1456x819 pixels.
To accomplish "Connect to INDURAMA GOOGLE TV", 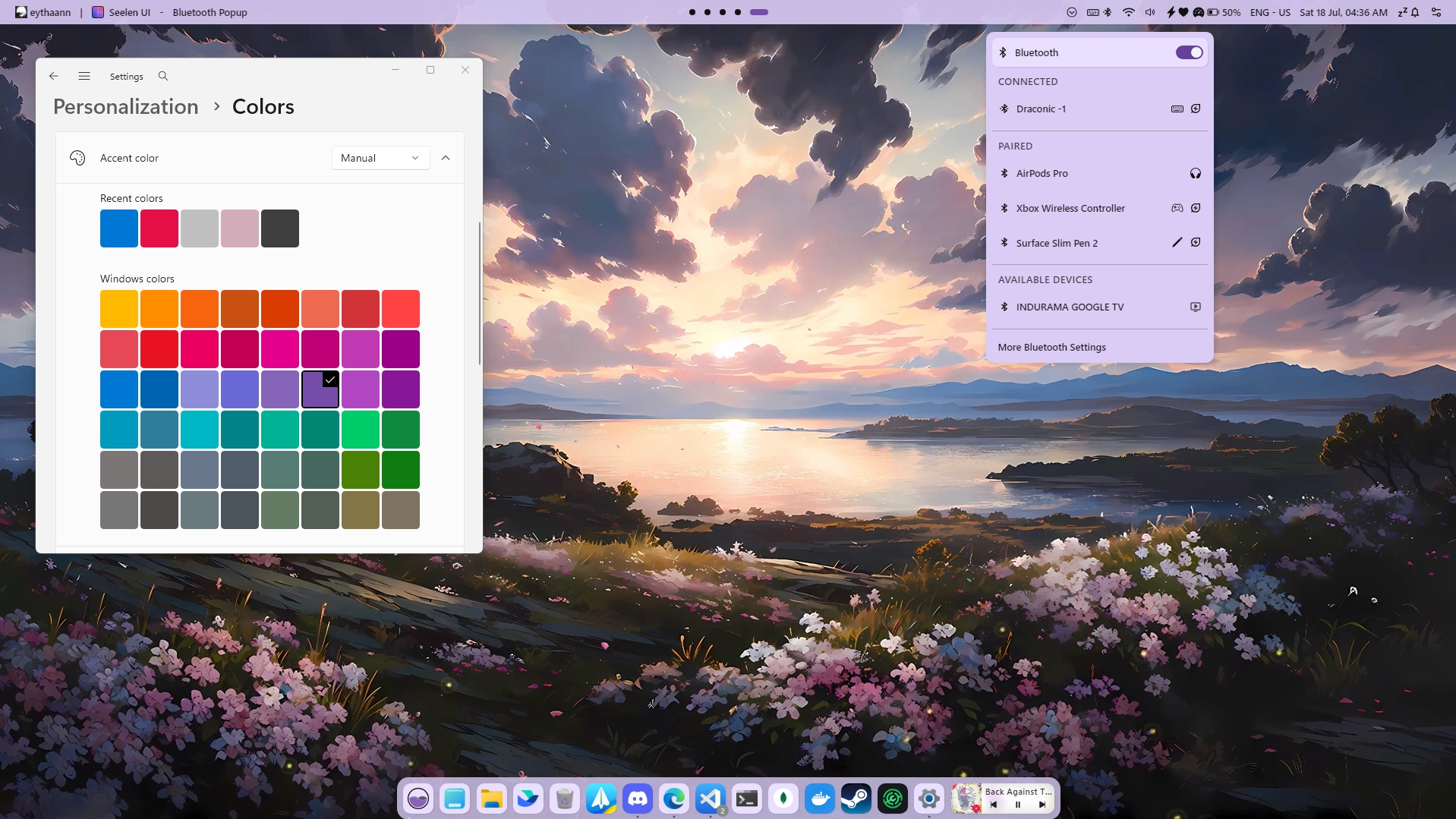I will pos(1099,307).
